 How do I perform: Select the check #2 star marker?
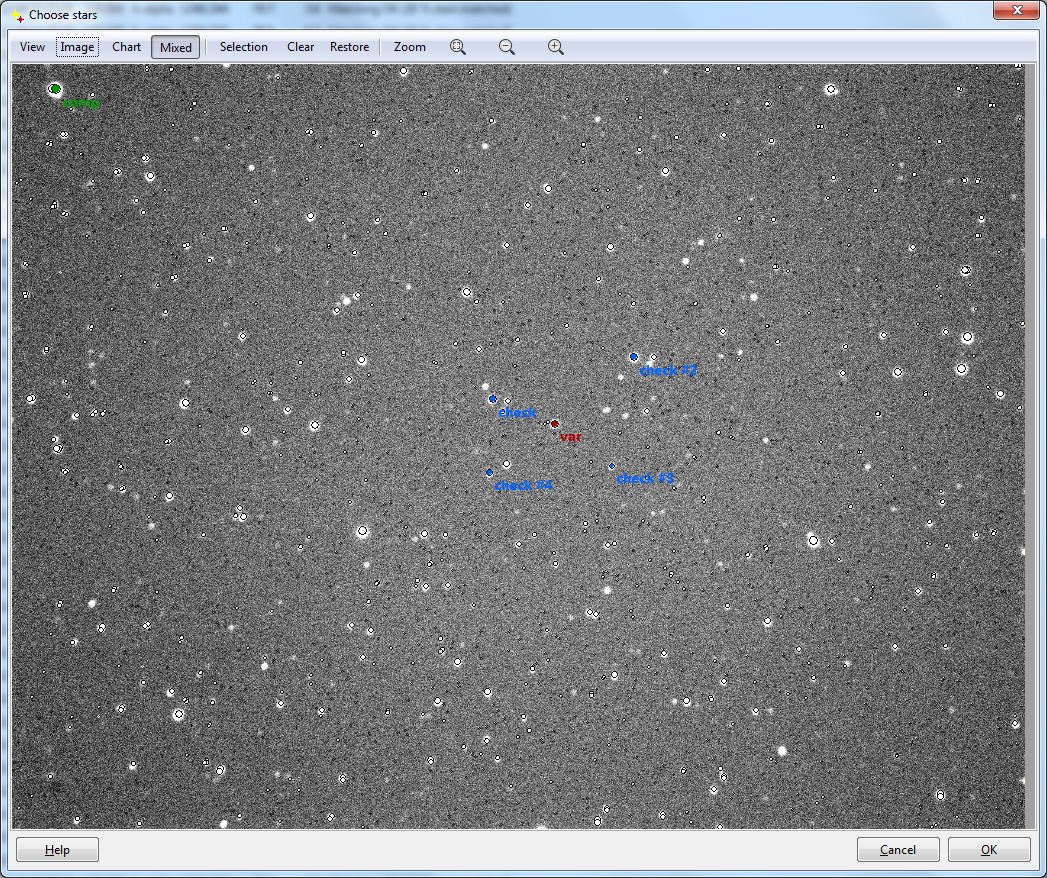pyautogui.click(x=634, y=357)
